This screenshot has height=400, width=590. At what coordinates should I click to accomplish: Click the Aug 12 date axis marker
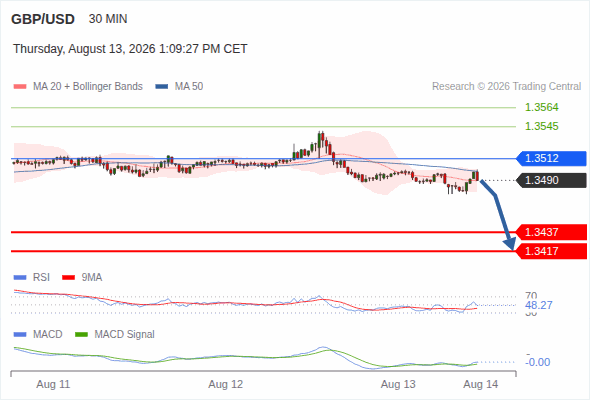pyautogui.click(x=226, y=385)
